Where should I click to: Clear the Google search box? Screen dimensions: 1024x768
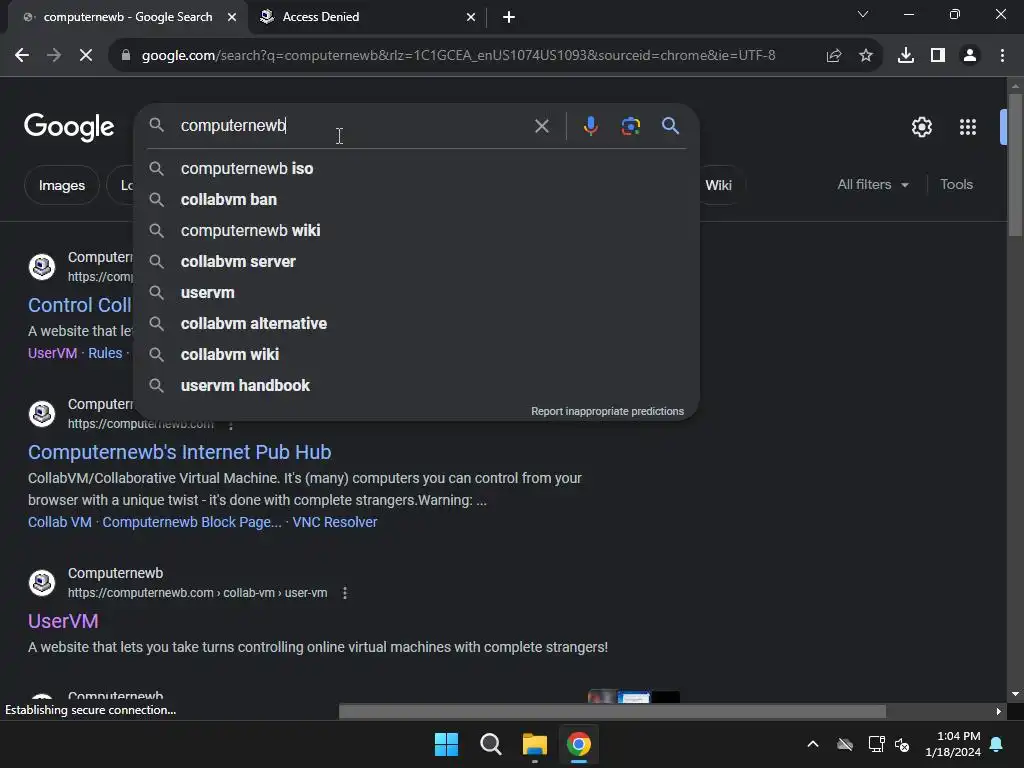pyautogui.click(x=541, y=126)
